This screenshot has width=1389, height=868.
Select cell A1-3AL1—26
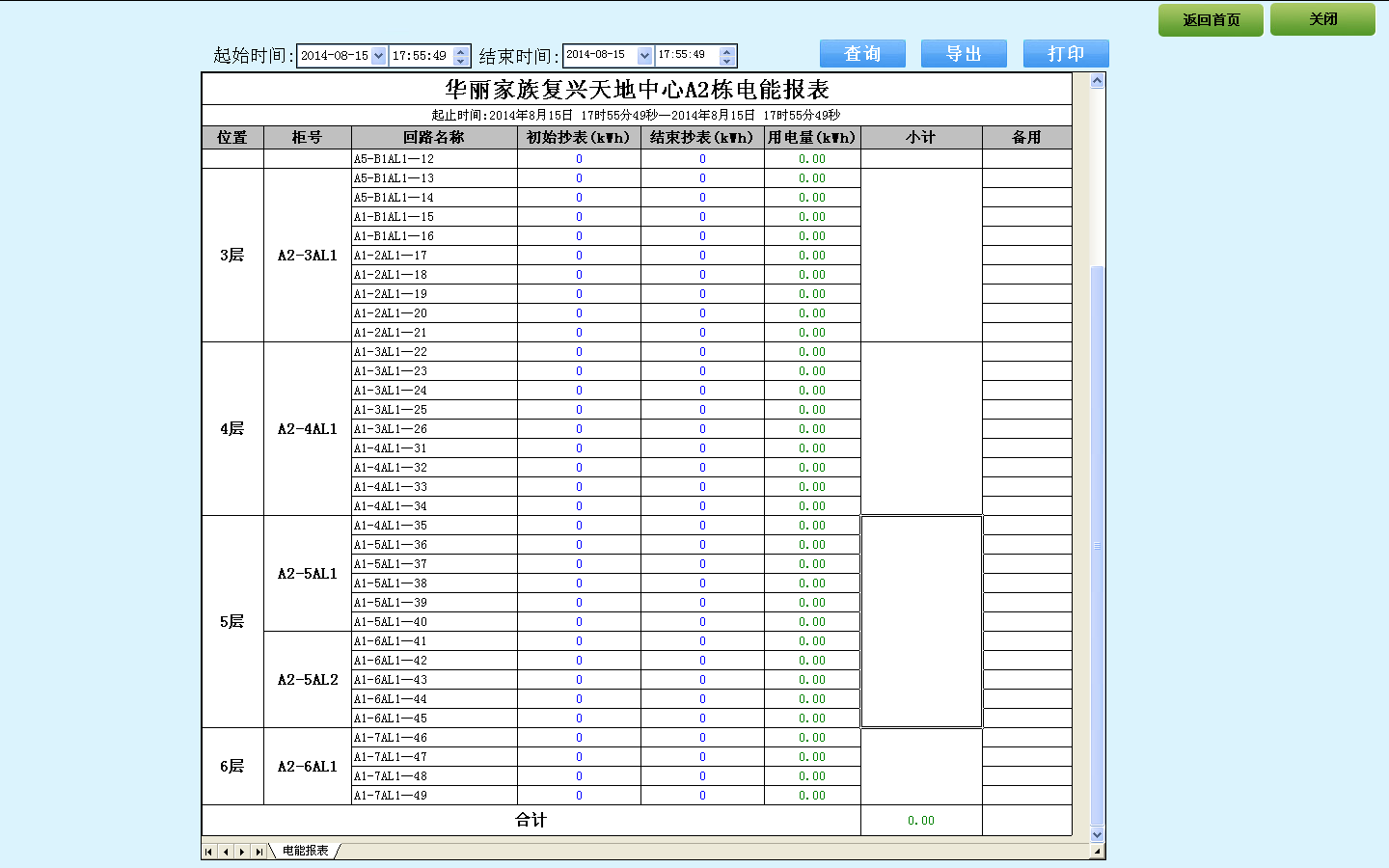434,429
